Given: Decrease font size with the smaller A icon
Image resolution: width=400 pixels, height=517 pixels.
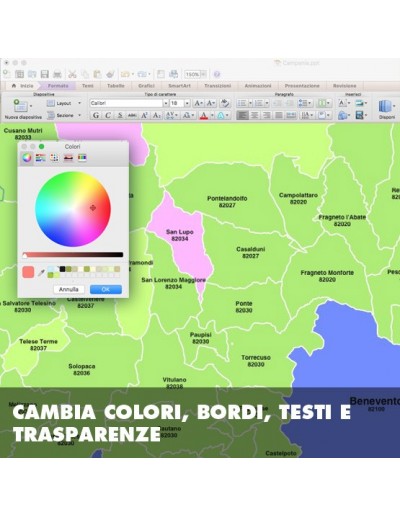Looking at the screenshot, I should [x=211, y=103].
